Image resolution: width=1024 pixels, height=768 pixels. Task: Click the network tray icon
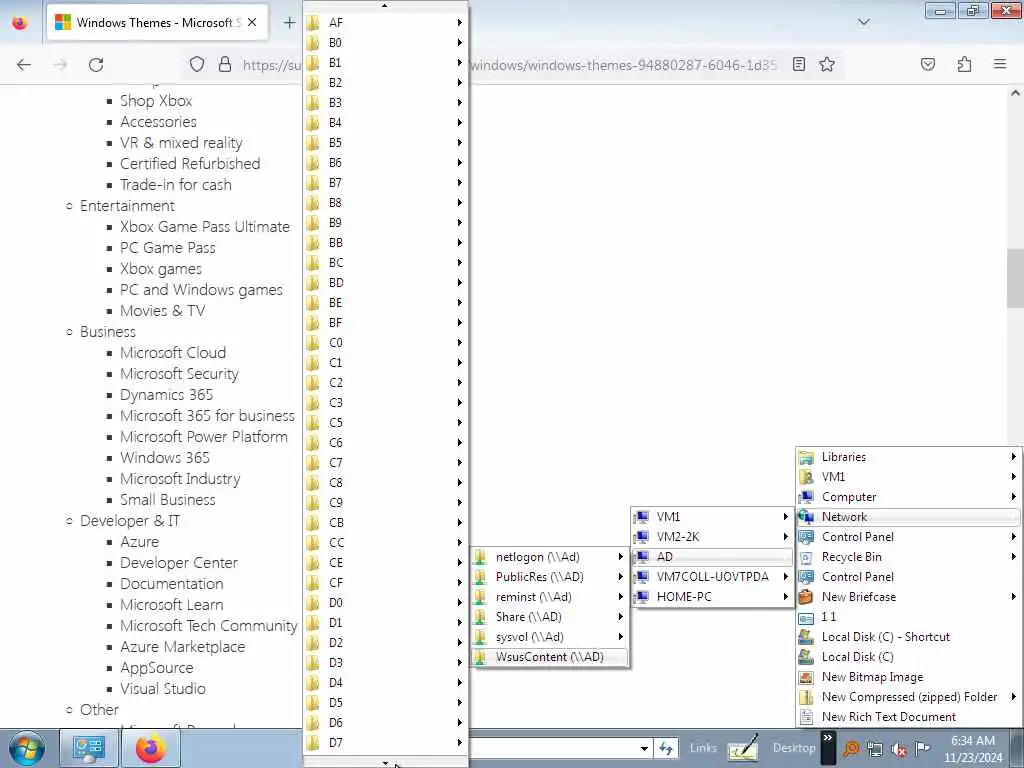click(875, 749)
